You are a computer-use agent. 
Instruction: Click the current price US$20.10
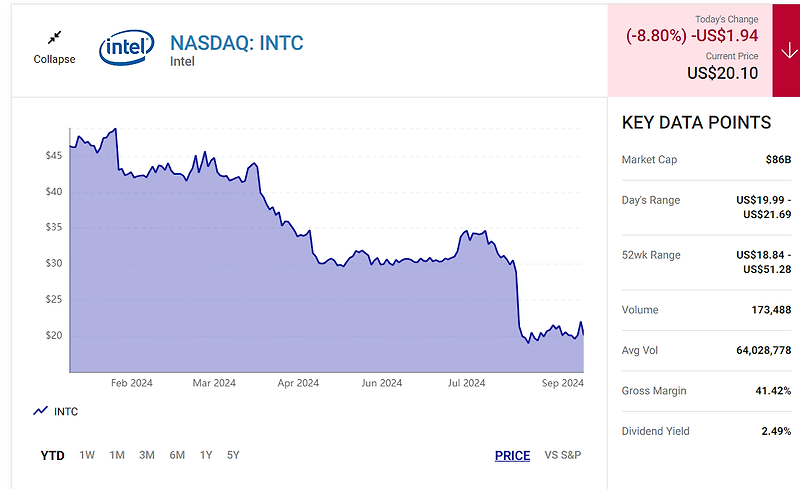click(x=722, y=73)
